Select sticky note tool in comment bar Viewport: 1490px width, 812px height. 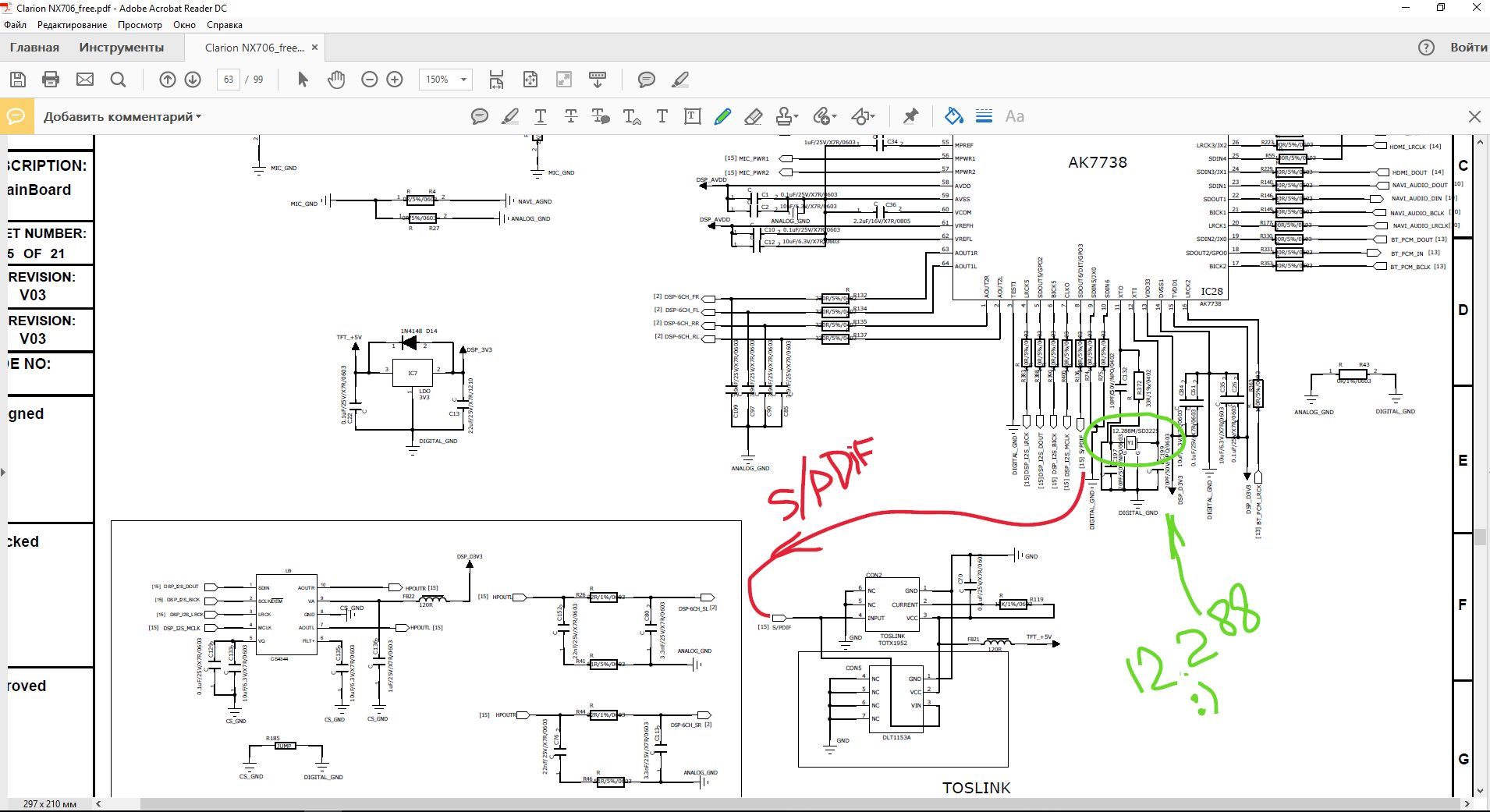(480, 117)
